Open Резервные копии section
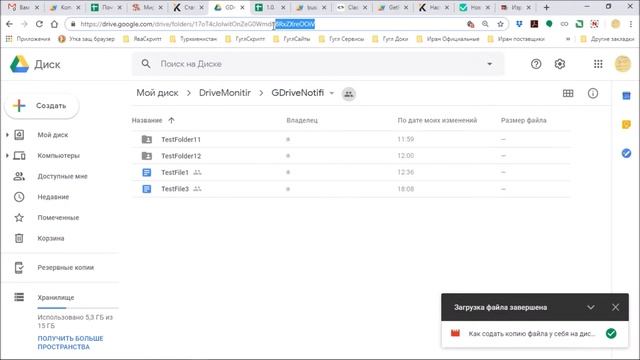This screenshot has height=360, width=640. coord(66,267)
